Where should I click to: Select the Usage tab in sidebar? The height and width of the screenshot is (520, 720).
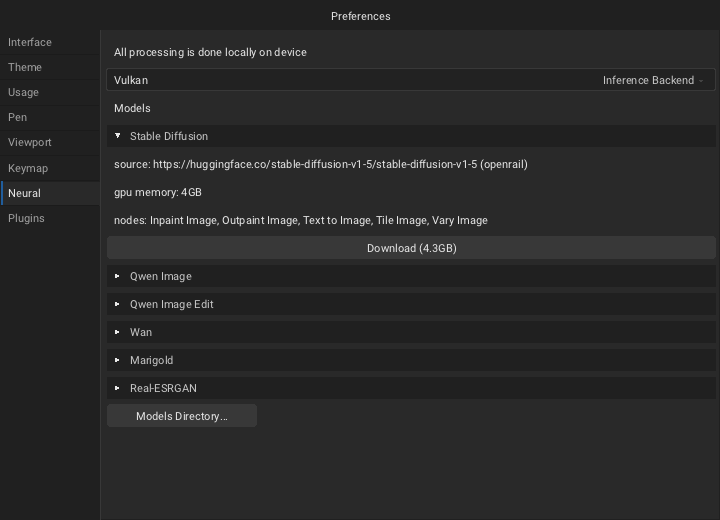(24, 92)
